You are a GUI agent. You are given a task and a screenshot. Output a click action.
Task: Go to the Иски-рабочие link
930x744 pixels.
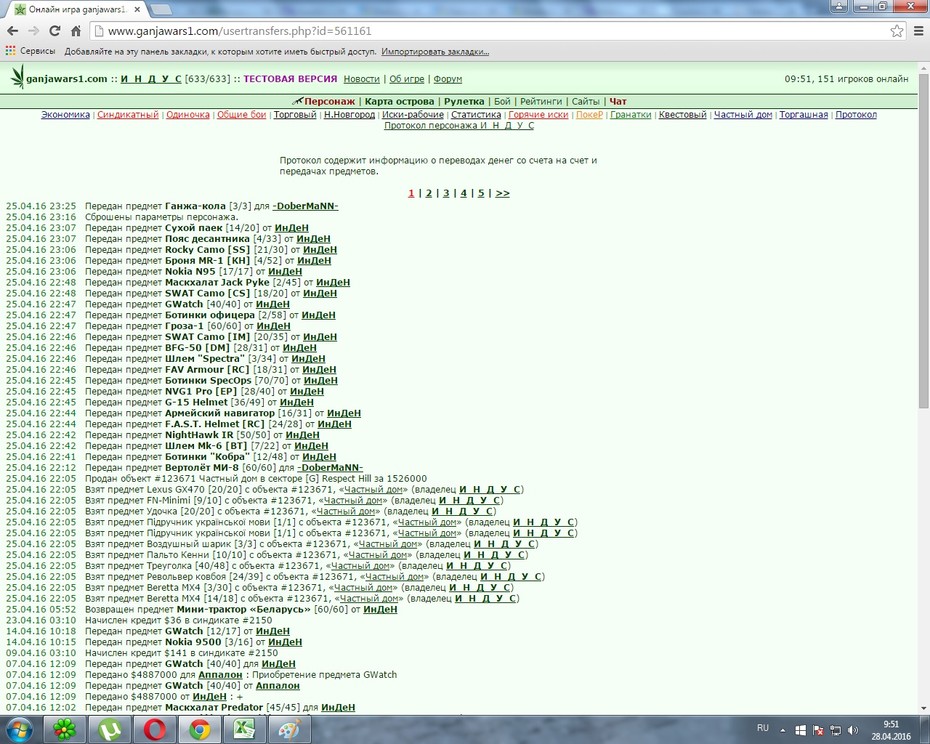(413, 115)
